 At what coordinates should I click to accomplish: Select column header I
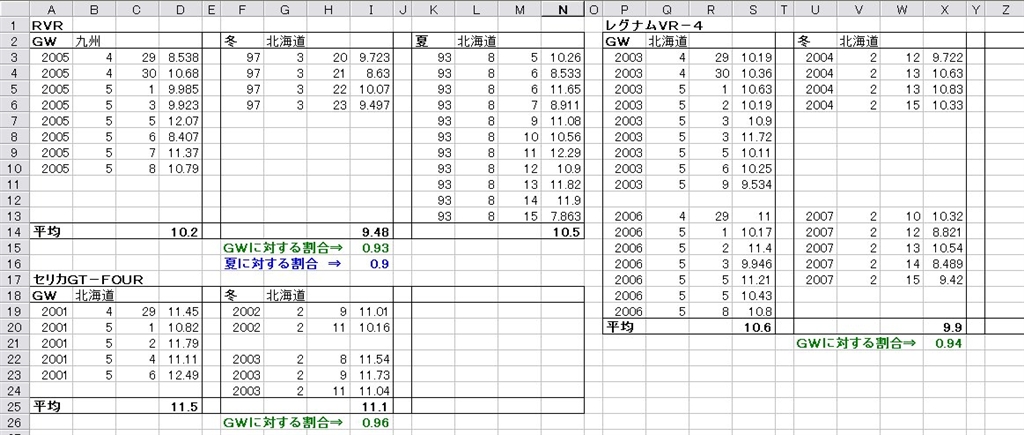pos(371,8)
